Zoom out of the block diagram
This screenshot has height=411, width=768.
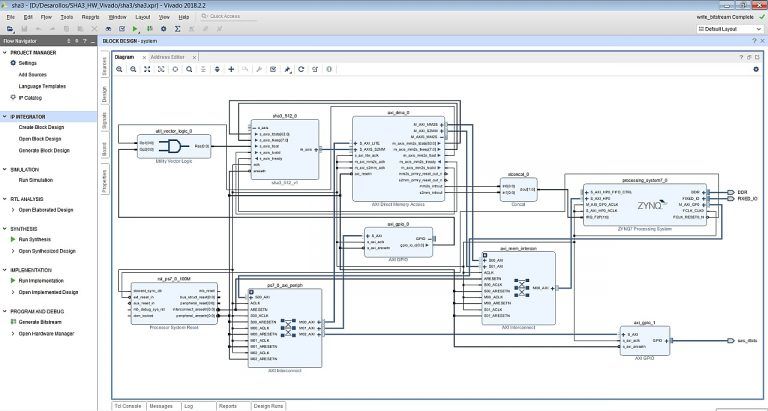click(x=133, y=70)
